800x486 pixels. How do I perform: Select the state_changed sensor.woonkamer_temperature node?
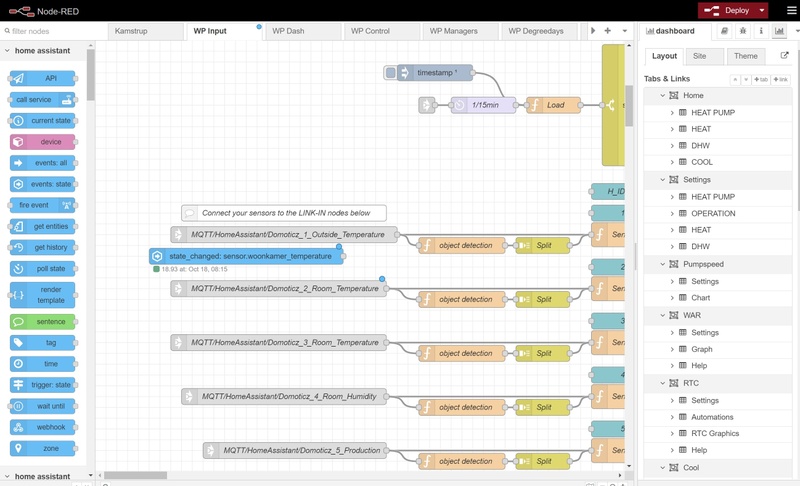(246, 256)
